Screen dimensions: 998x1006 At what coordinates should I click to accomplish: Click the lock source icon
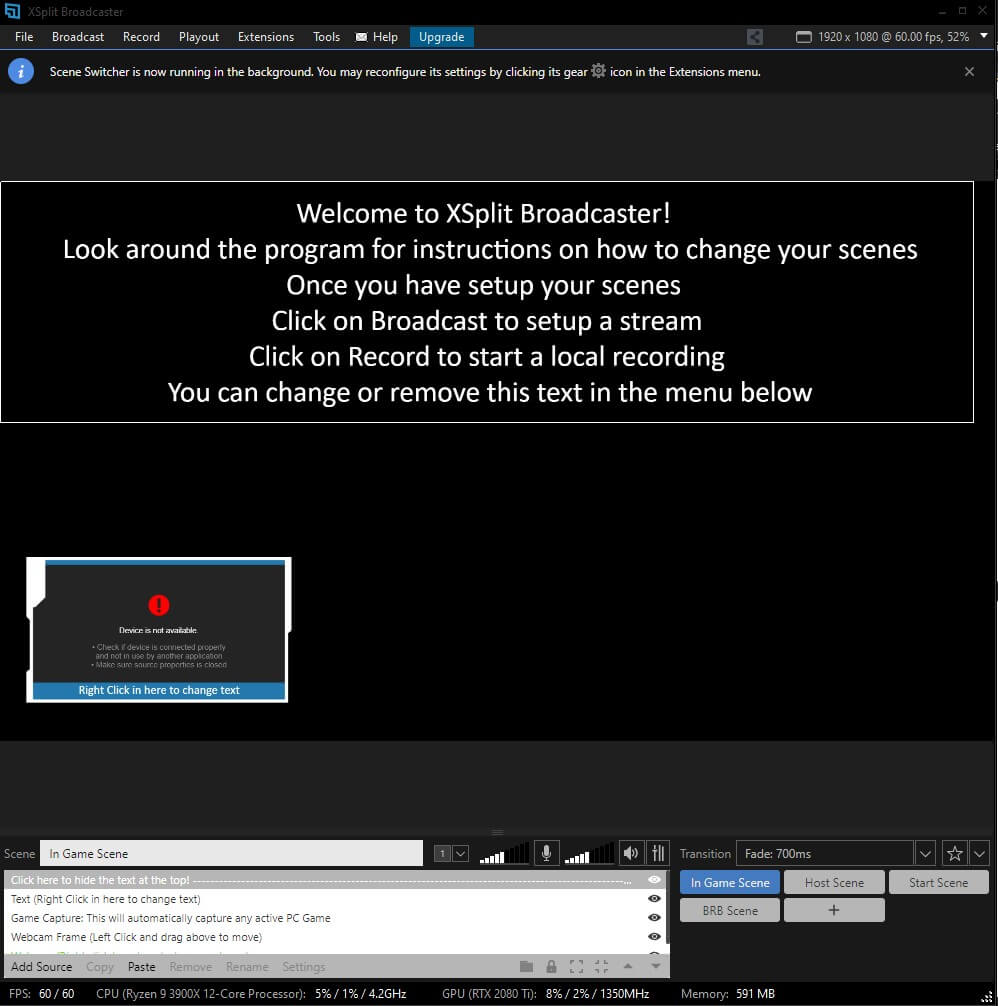tap(551, 967)
